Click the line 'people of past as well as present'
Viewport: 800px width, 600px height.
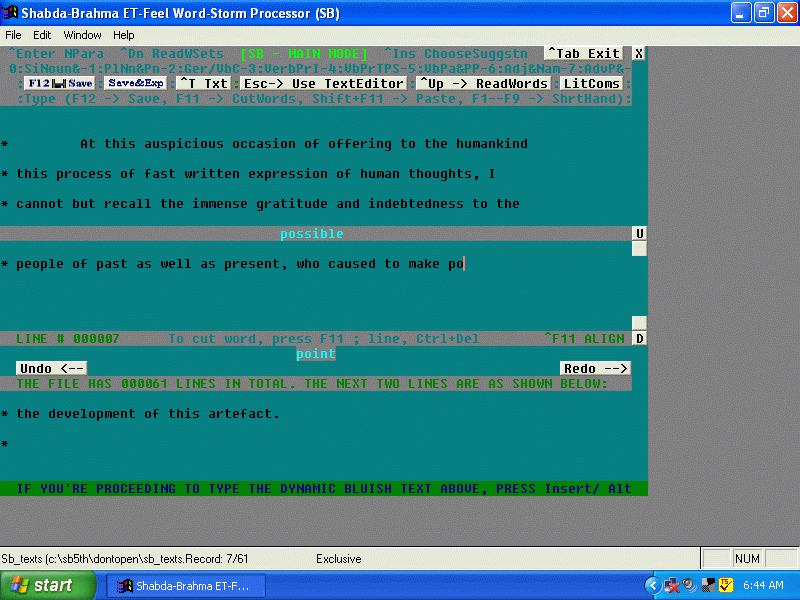click(x=240, y=264)
